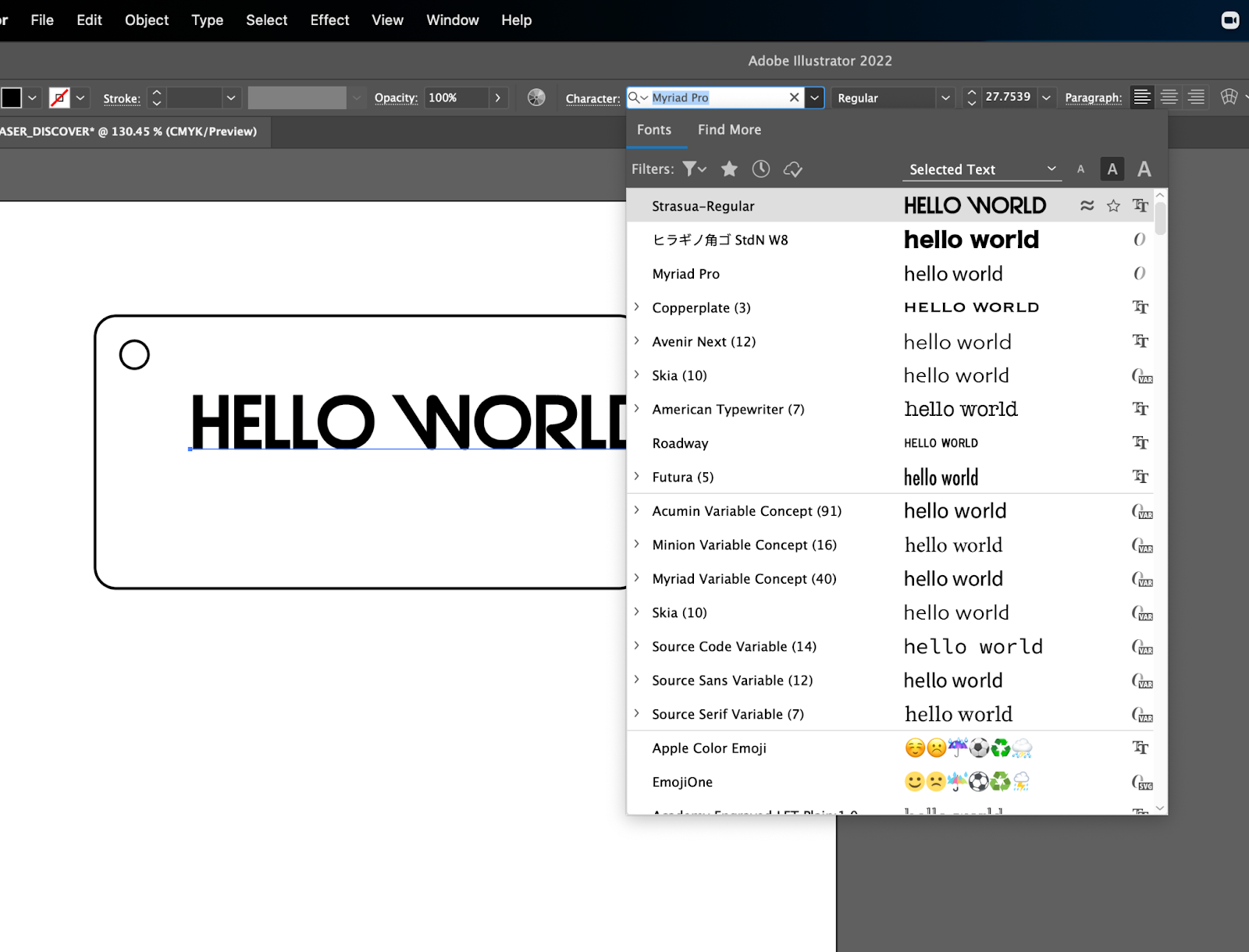Screen dimensions: 1249x952
Task: Open the fill swatch dropdown arrow
Action: pos(32,98)
